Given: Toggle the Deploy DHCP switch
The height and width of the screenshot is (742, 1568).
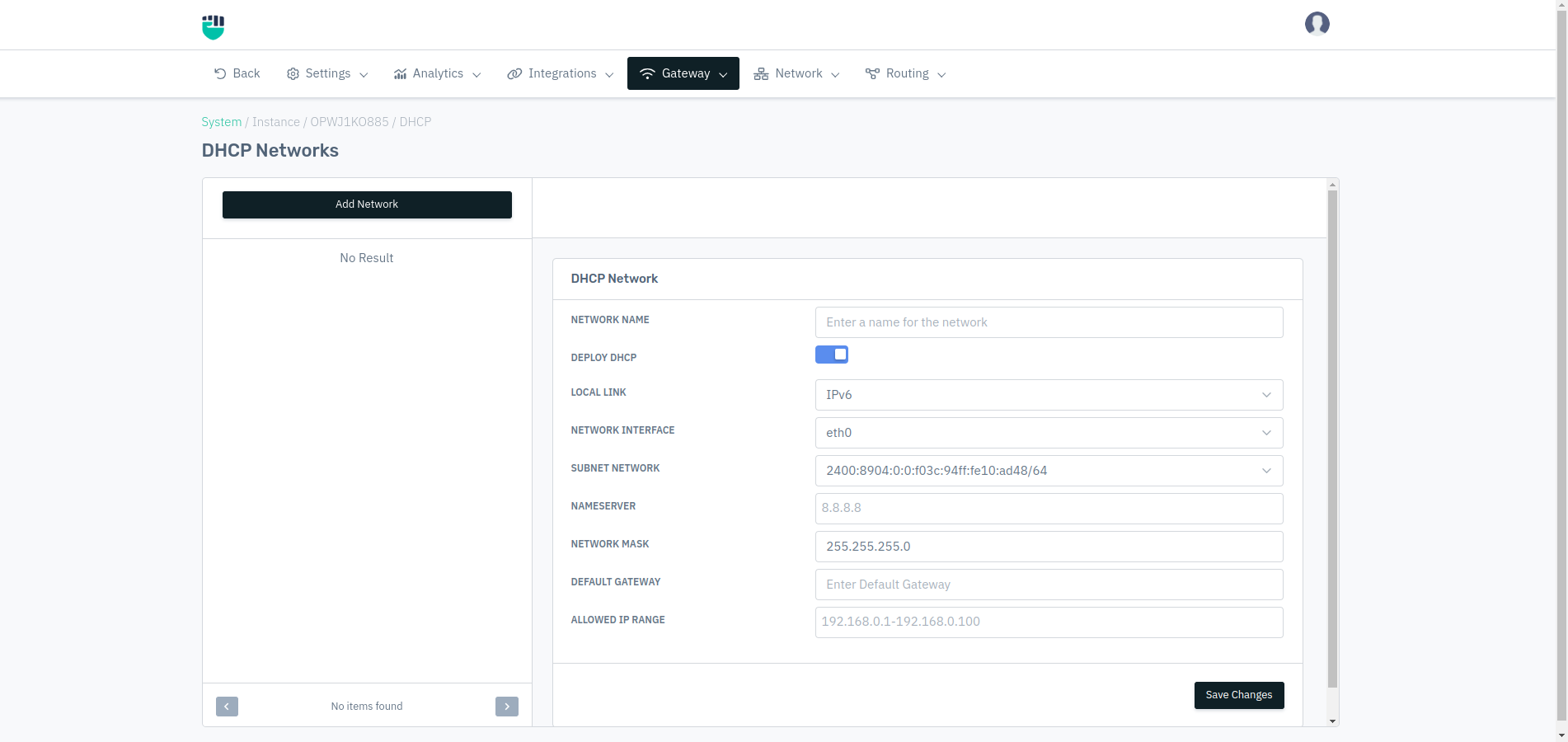Looking at the screenshot, I should (832, 355).
